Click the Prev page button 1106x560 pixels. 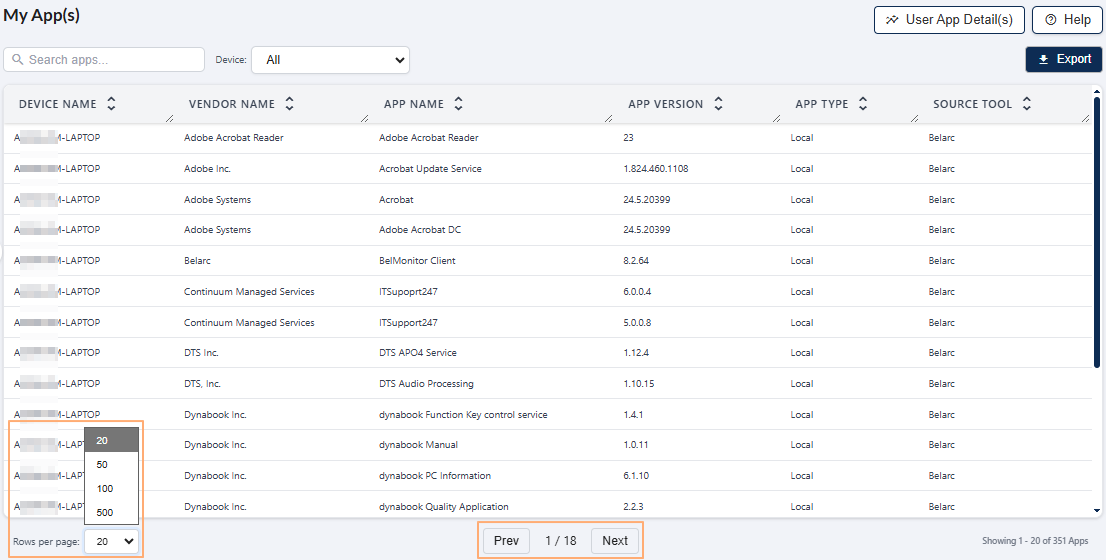click(x=506, y=541)
